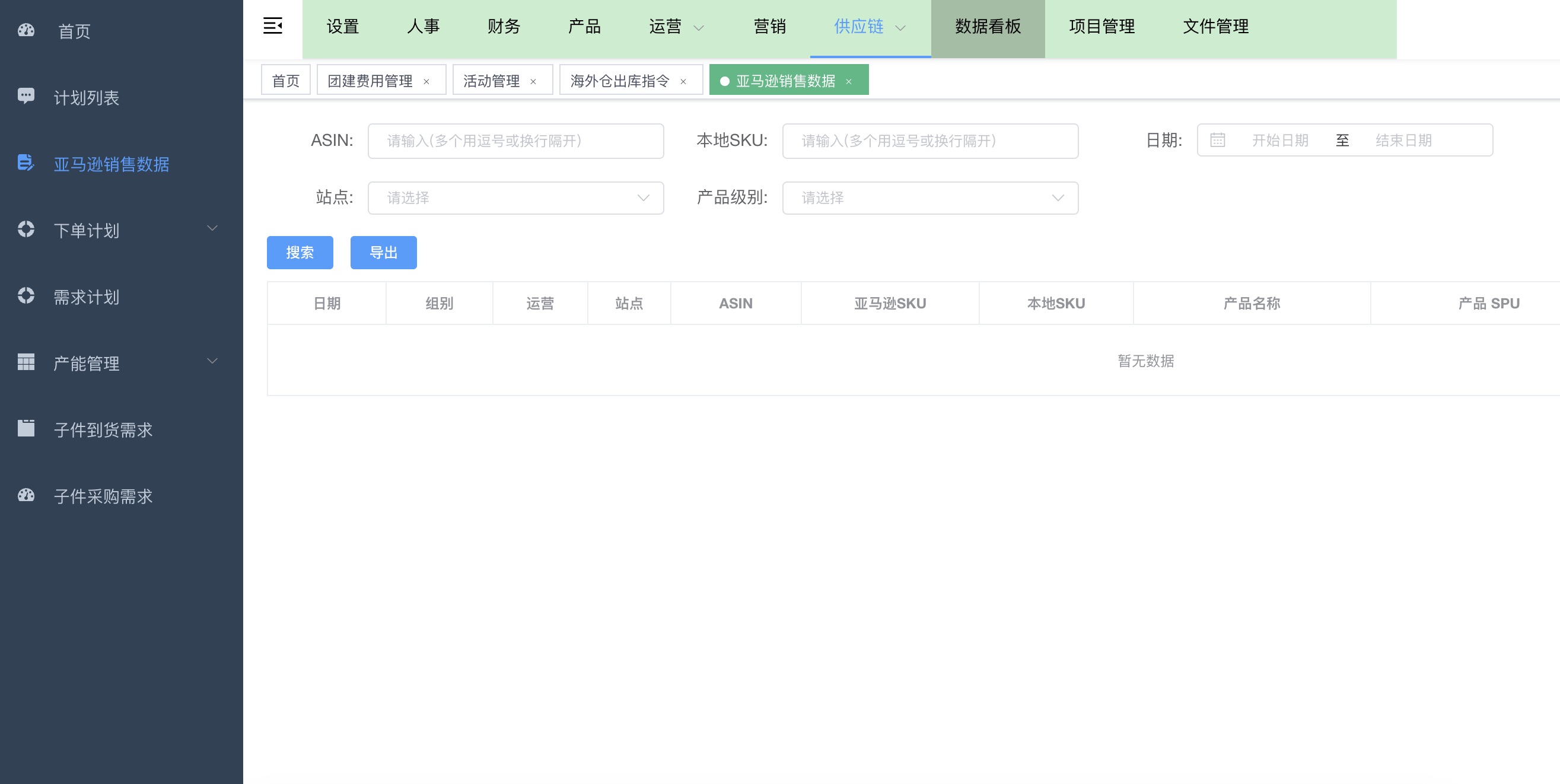
Task: Click the lifebuoy icon beside 下单计划
Action: point(26,229)
